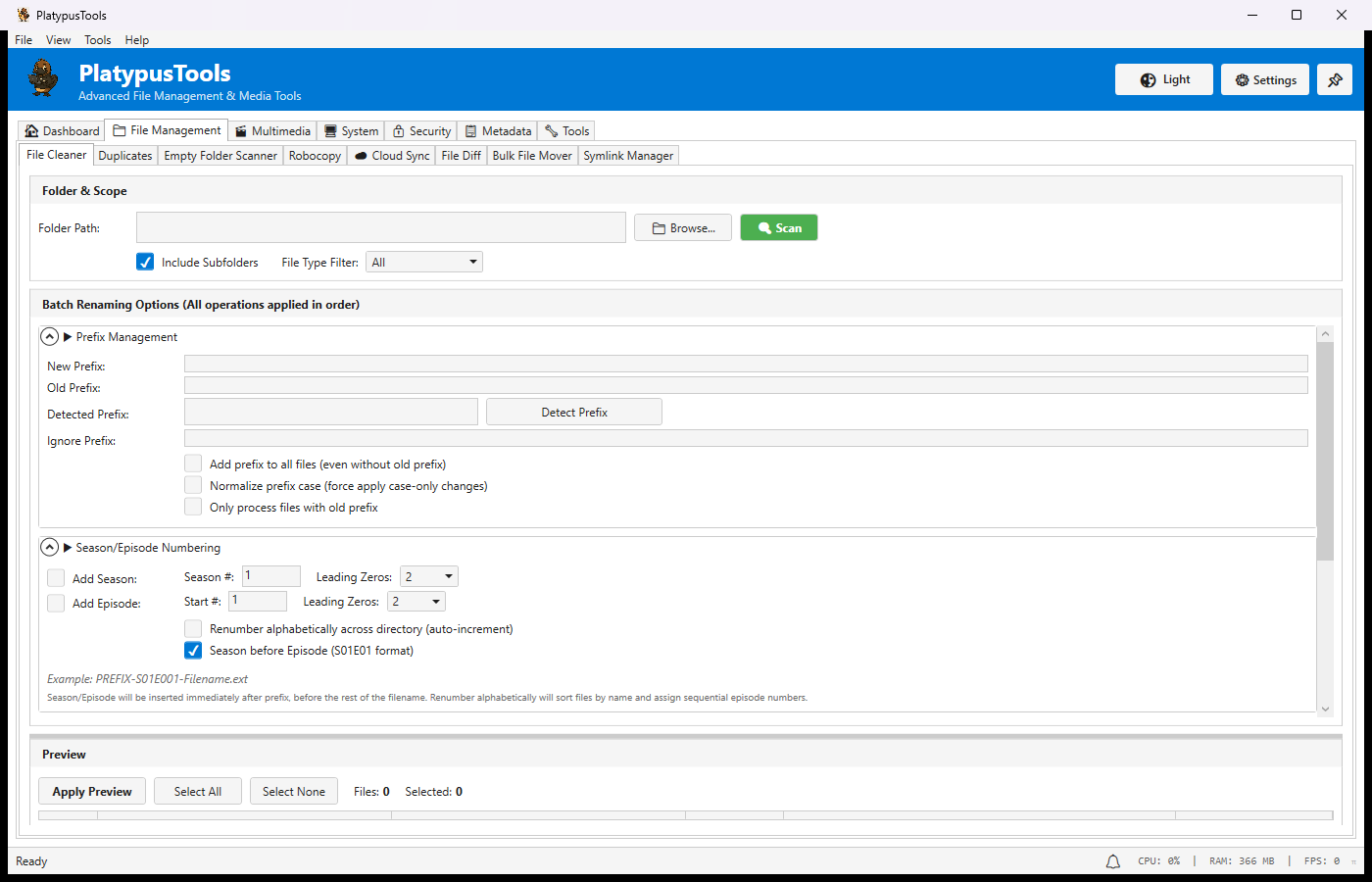This screenshot has height=882, width=1372.
Task: Uncheck Include Subfolders
Action: [145, 262]
